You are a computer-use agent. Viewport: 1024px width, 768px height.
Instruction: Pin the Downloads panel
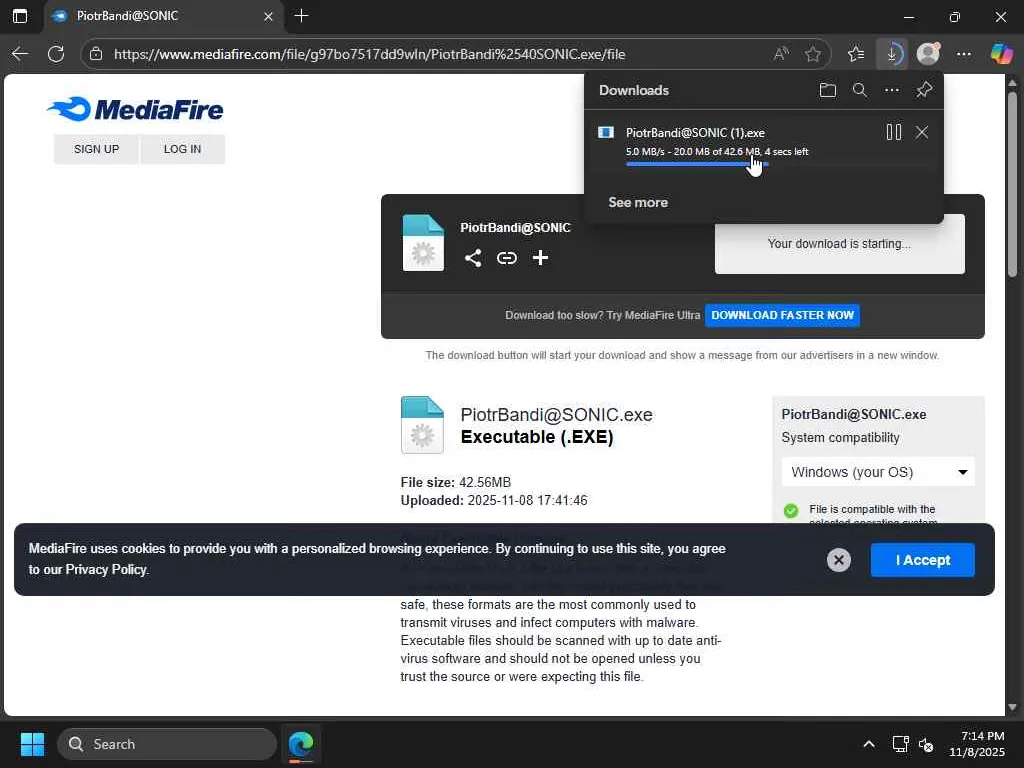(923, 90)
